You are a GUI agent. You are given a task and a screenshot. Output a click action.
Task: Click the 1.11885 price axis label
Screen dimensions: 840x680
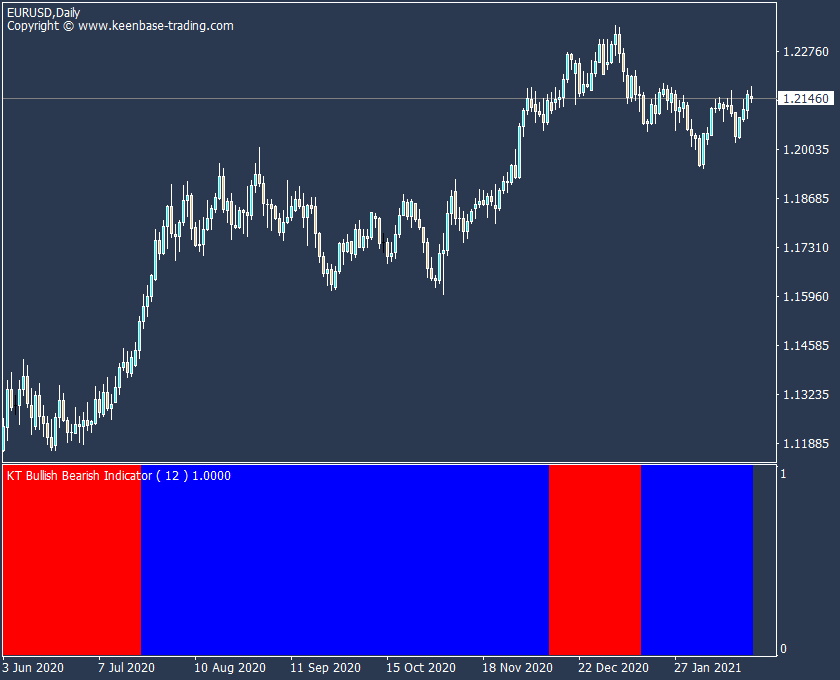pos(806,444)
